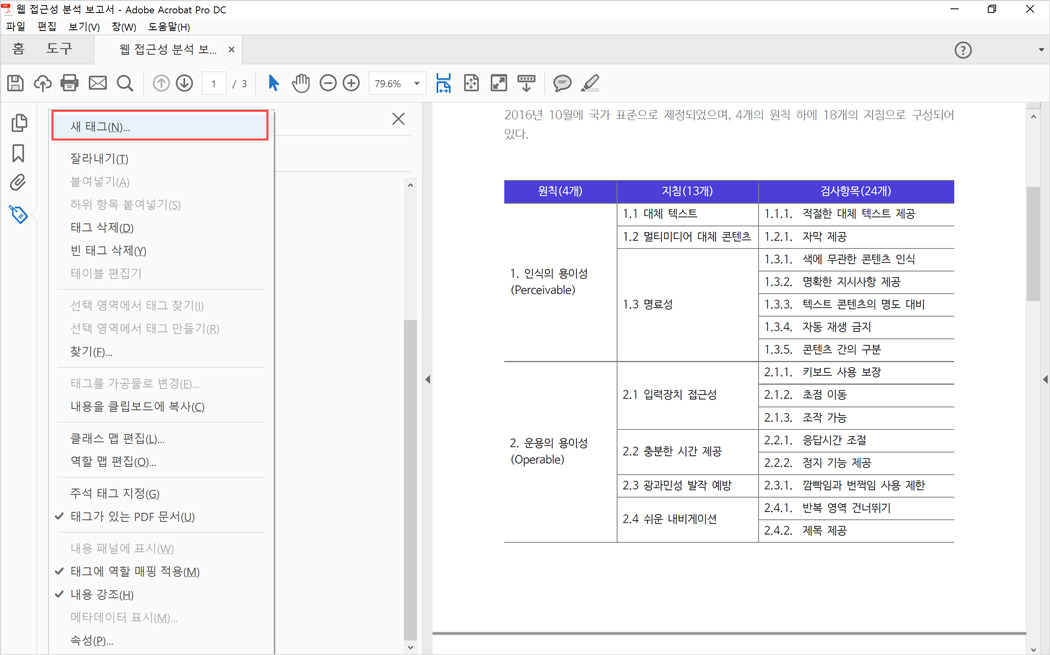Screen dimensions: 1050x655
Task: Select the Hand tool in the toolbar
Action: [301, 83]
